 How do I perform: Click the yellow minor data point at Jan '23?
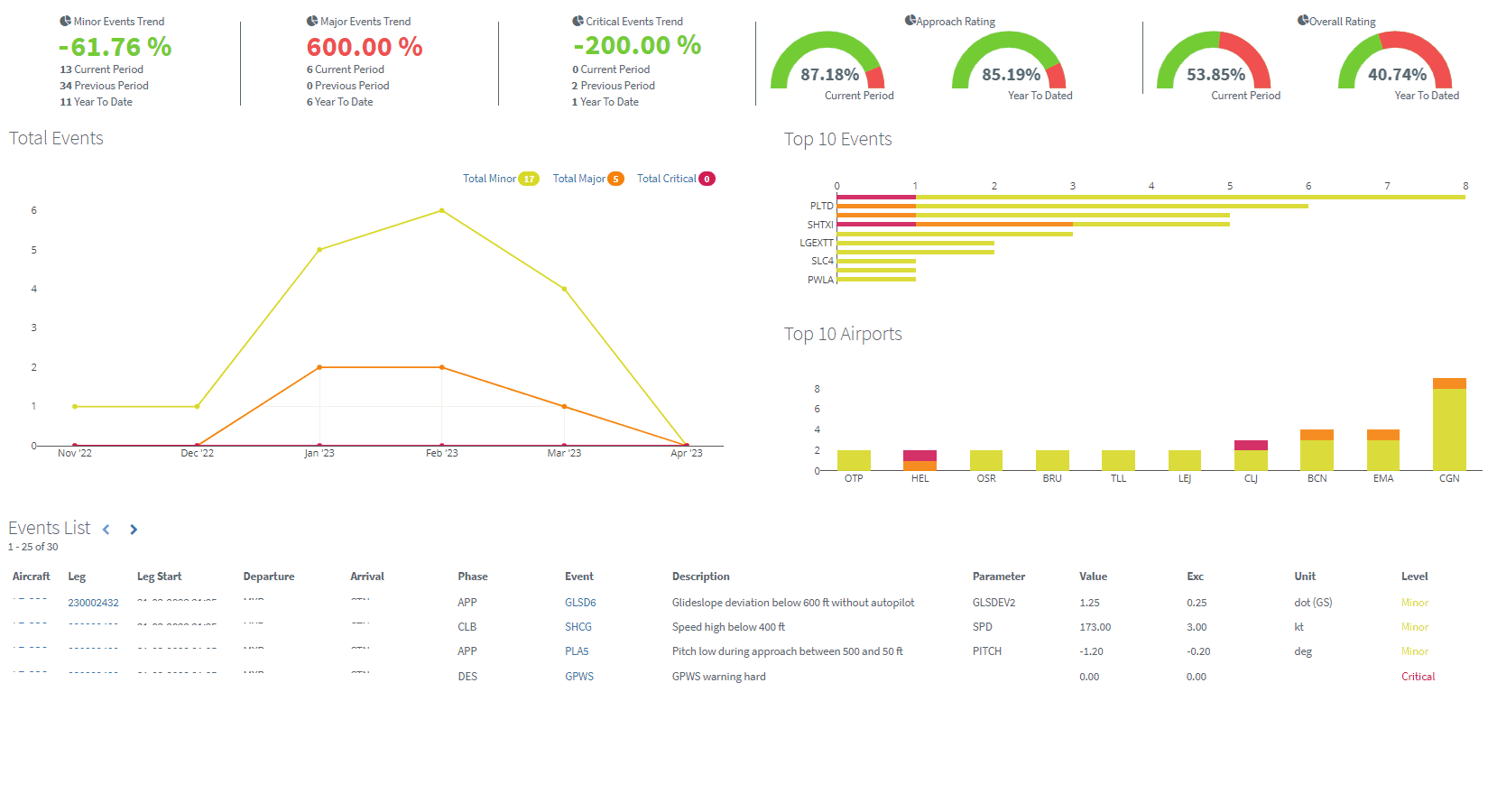pos(319,250)
